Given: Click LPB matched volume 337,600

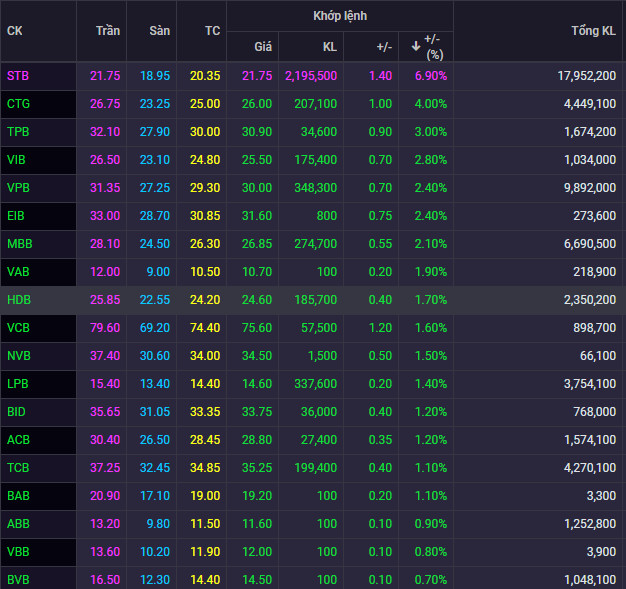Looking at the screenshot, I should 315,383.
